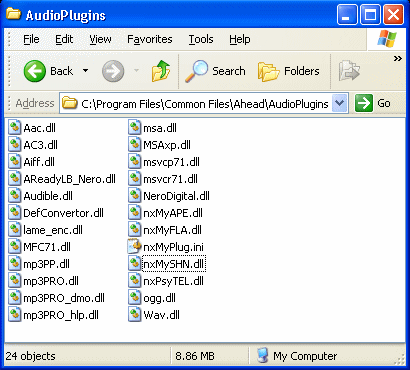Select the Wav.dll file name

tap(161, 315)
